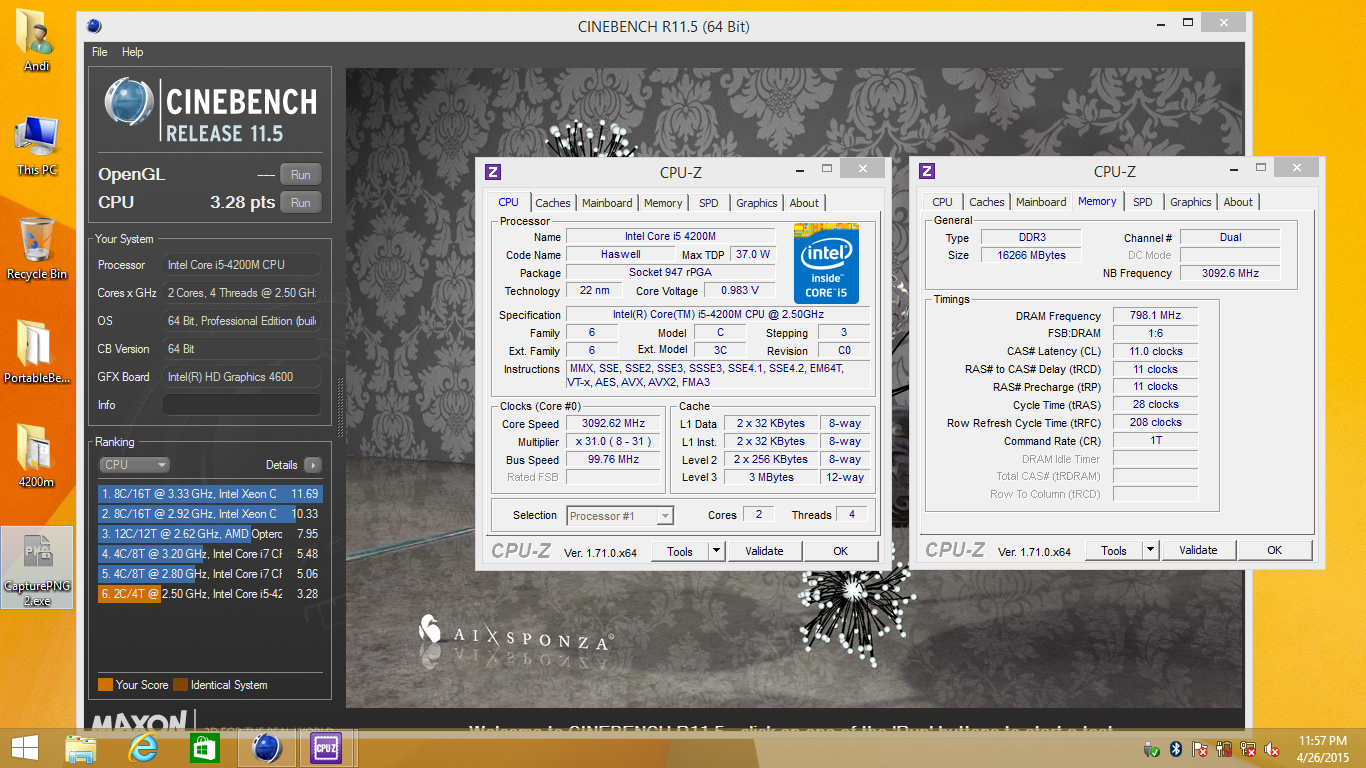Open the Recycle Bin desktop icon
Viewport: 1366px width, 768px height.
tap(37, 249)
